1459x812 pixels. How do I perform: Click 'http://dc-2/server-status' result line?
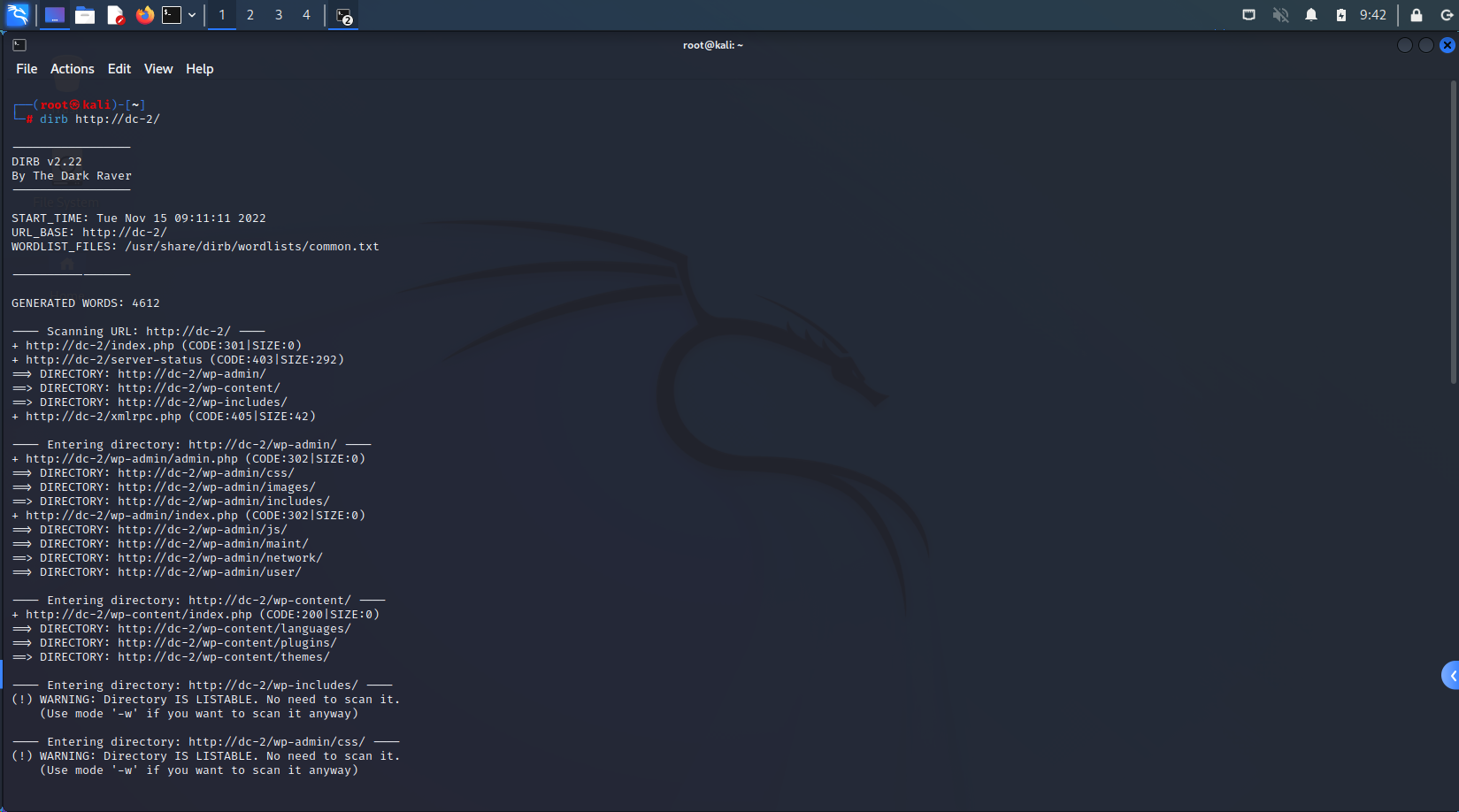tap(178, 360)
